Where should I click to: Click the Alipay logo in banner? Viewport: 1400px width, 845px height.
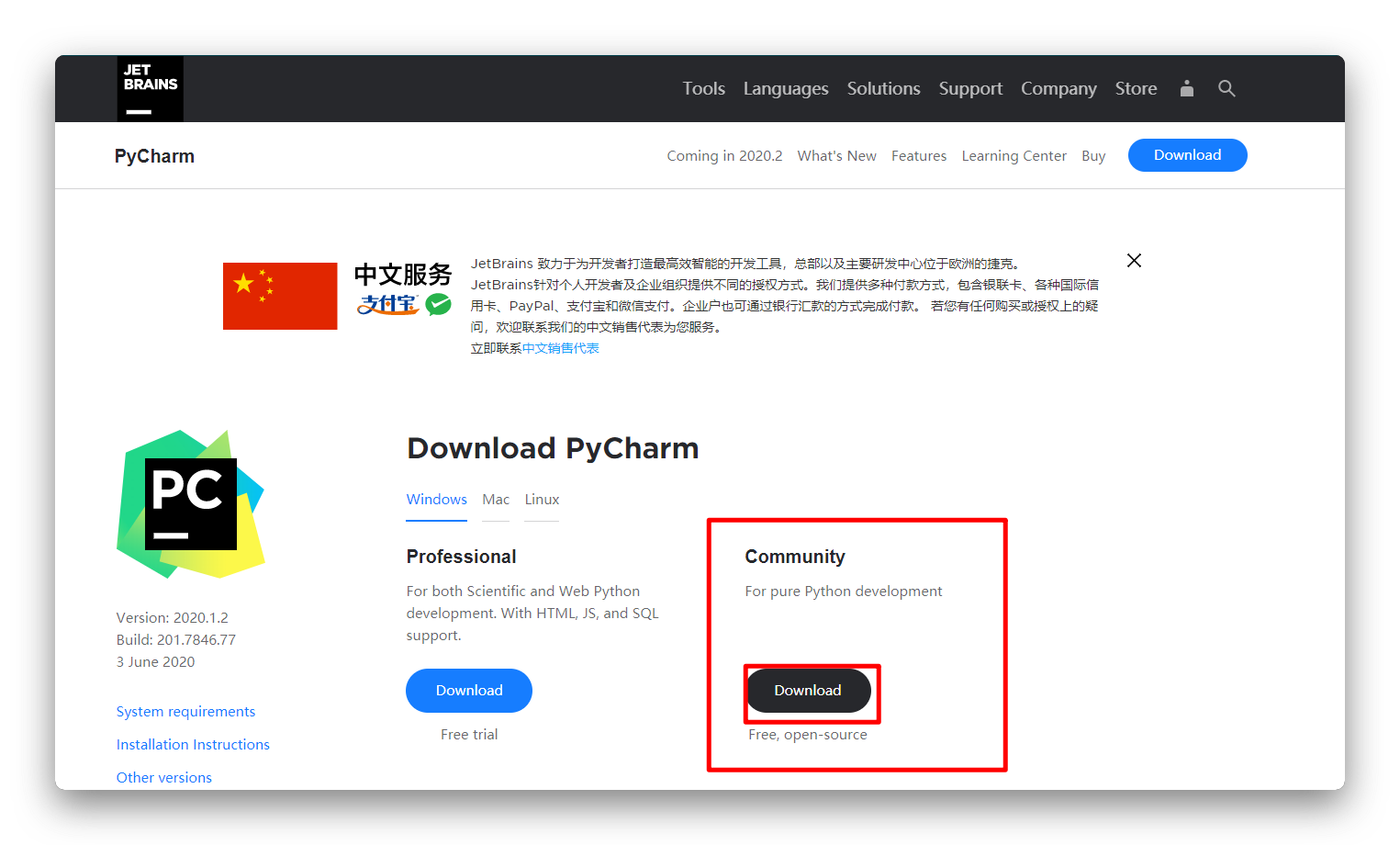[388, 304]
